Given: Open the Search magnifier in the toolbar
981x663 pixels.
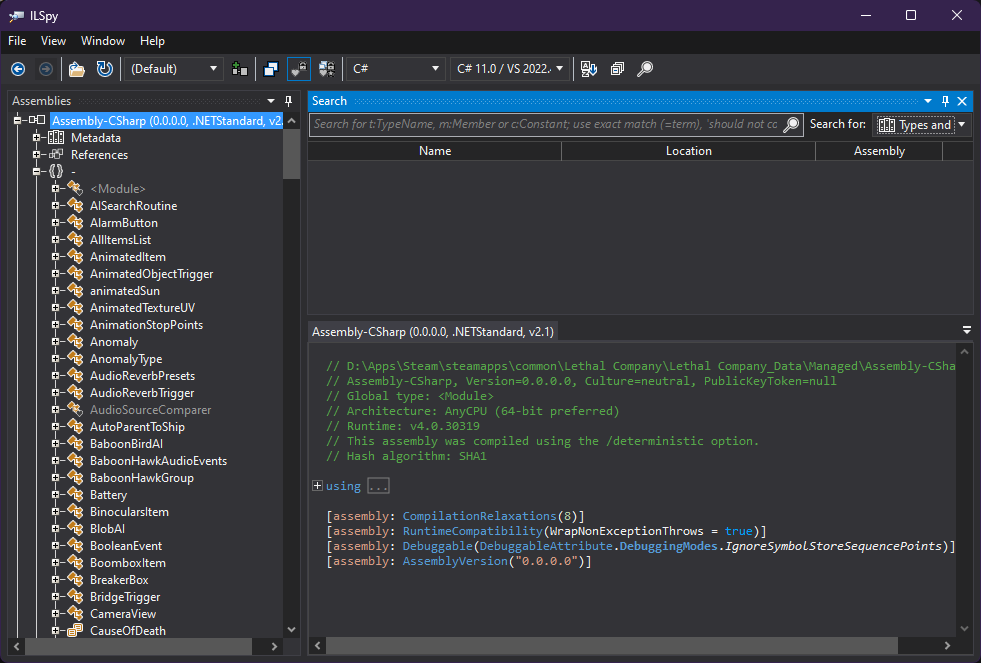Looking at the screenshot, I should [x=645, y=69].
